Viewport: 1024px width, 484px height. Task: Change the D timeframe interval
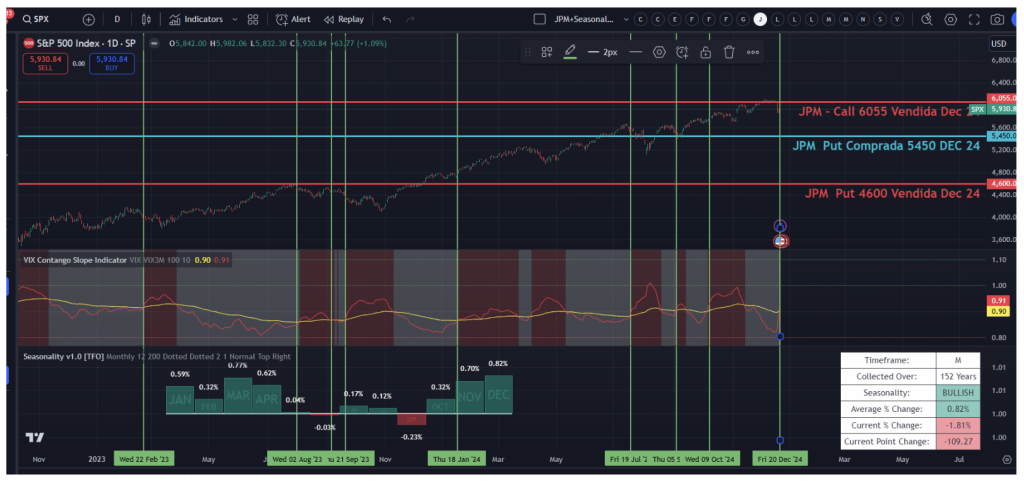pos(117,19)
